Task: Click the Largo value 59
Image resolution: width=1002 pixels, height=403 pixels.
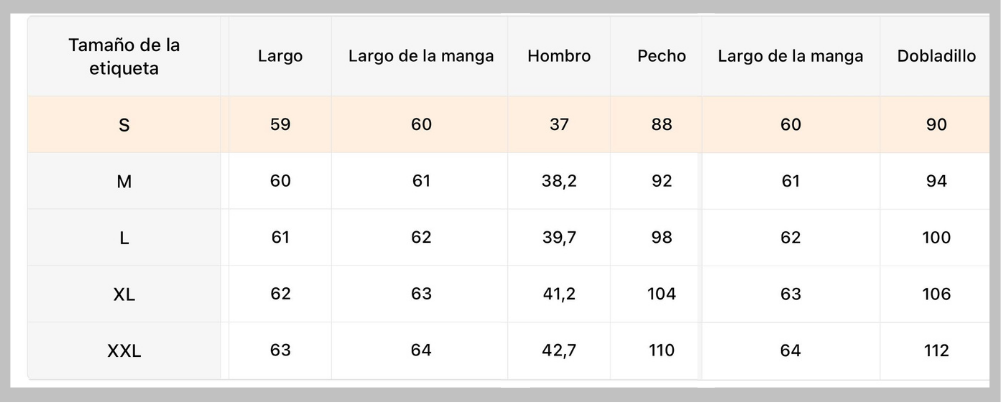Action: [x=280, y=125]
